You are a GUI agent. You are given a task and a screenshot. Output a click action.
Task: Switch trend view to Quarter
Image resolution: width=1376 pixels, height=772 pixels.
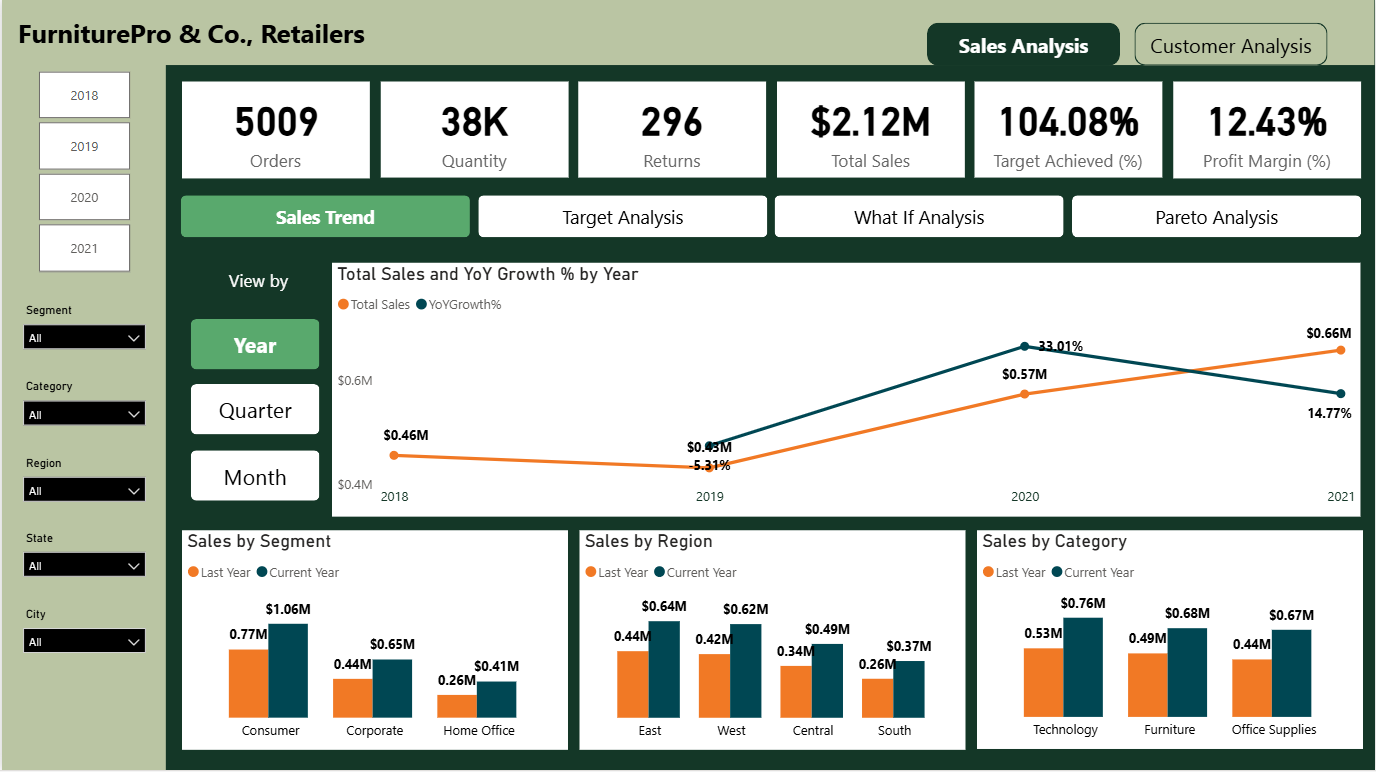254,409
